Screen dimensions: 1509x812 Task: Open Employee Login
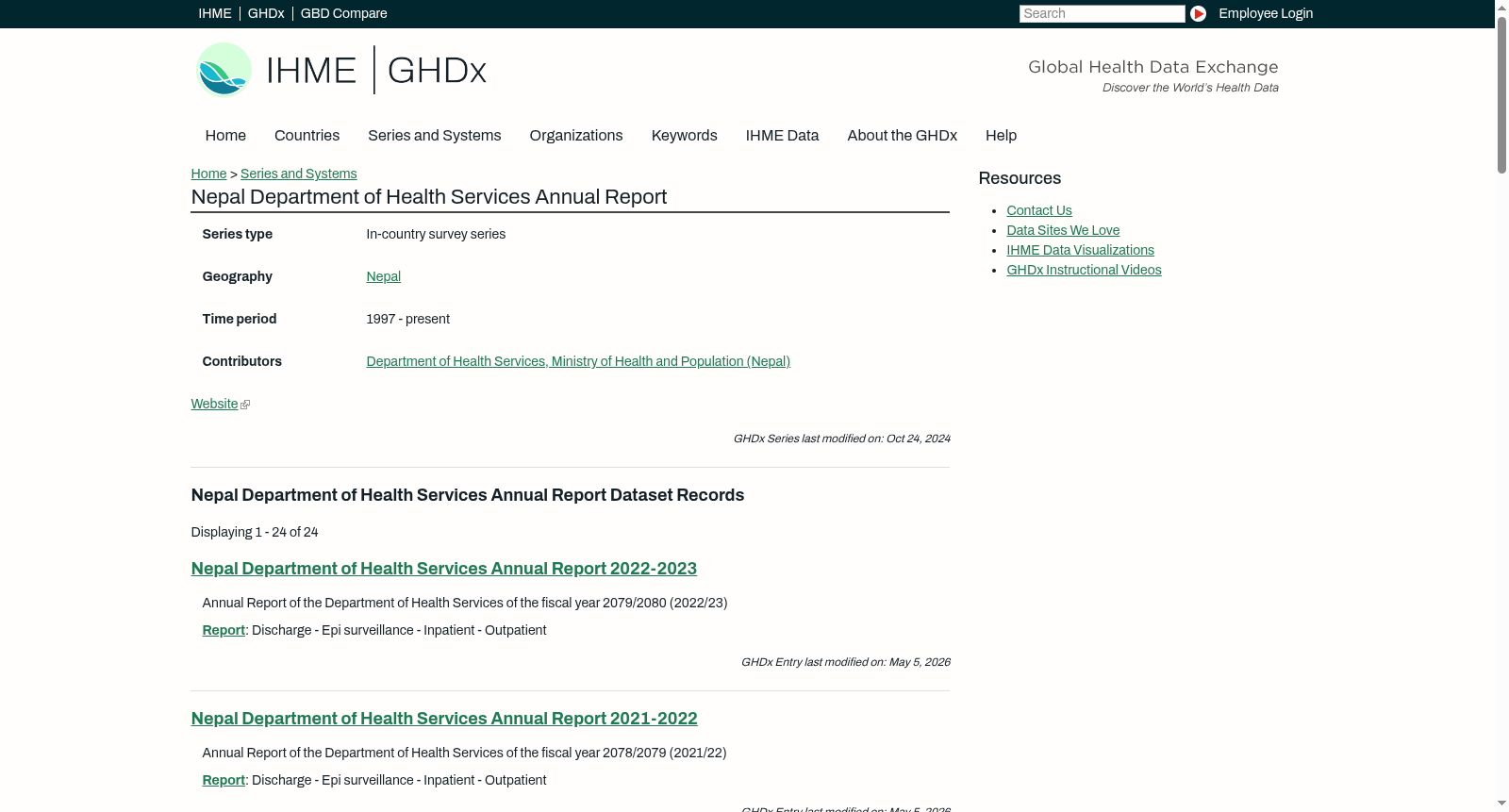1266,13
